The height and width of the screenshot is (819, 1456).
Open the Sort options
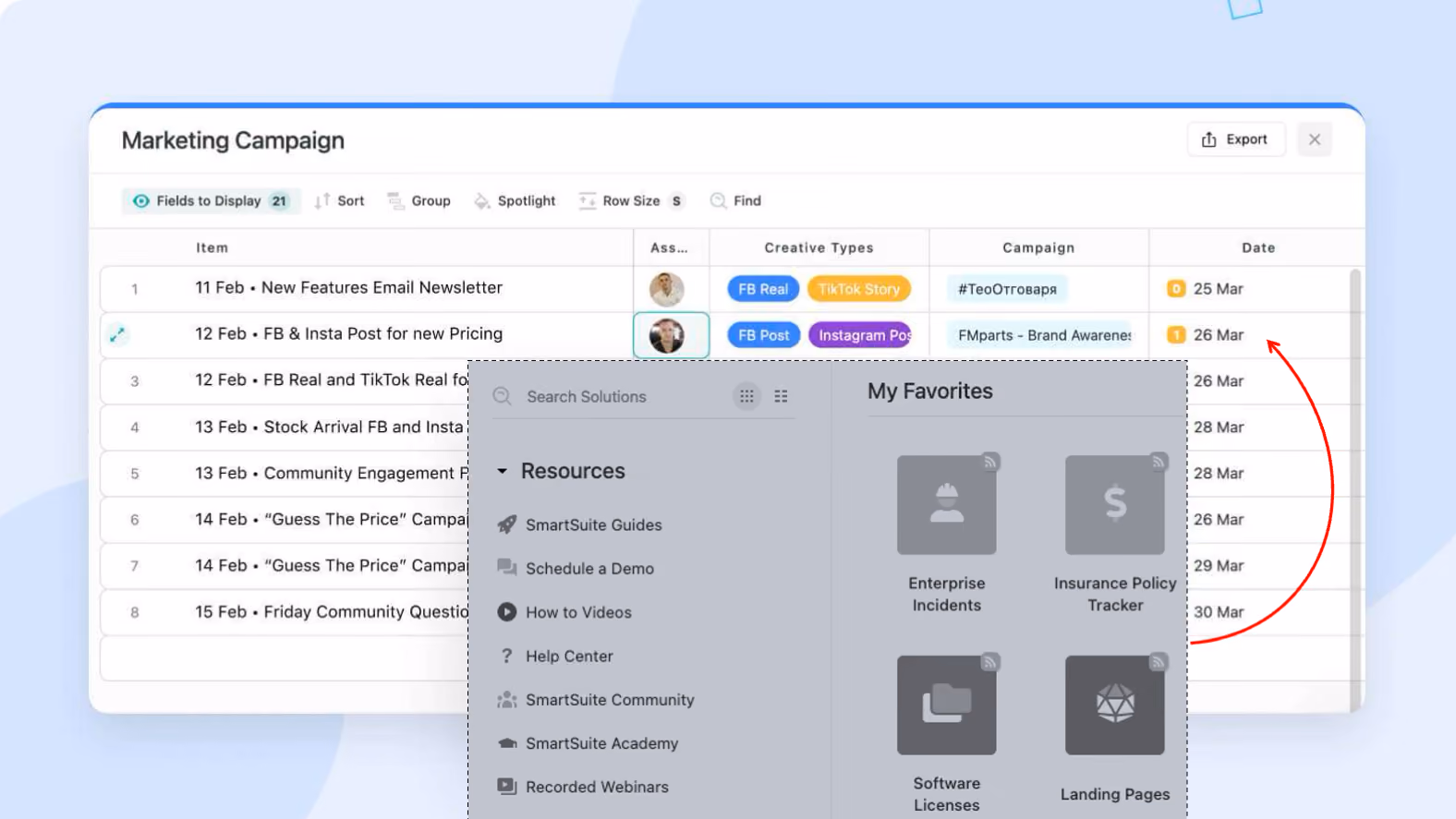(x=339, y=200)
